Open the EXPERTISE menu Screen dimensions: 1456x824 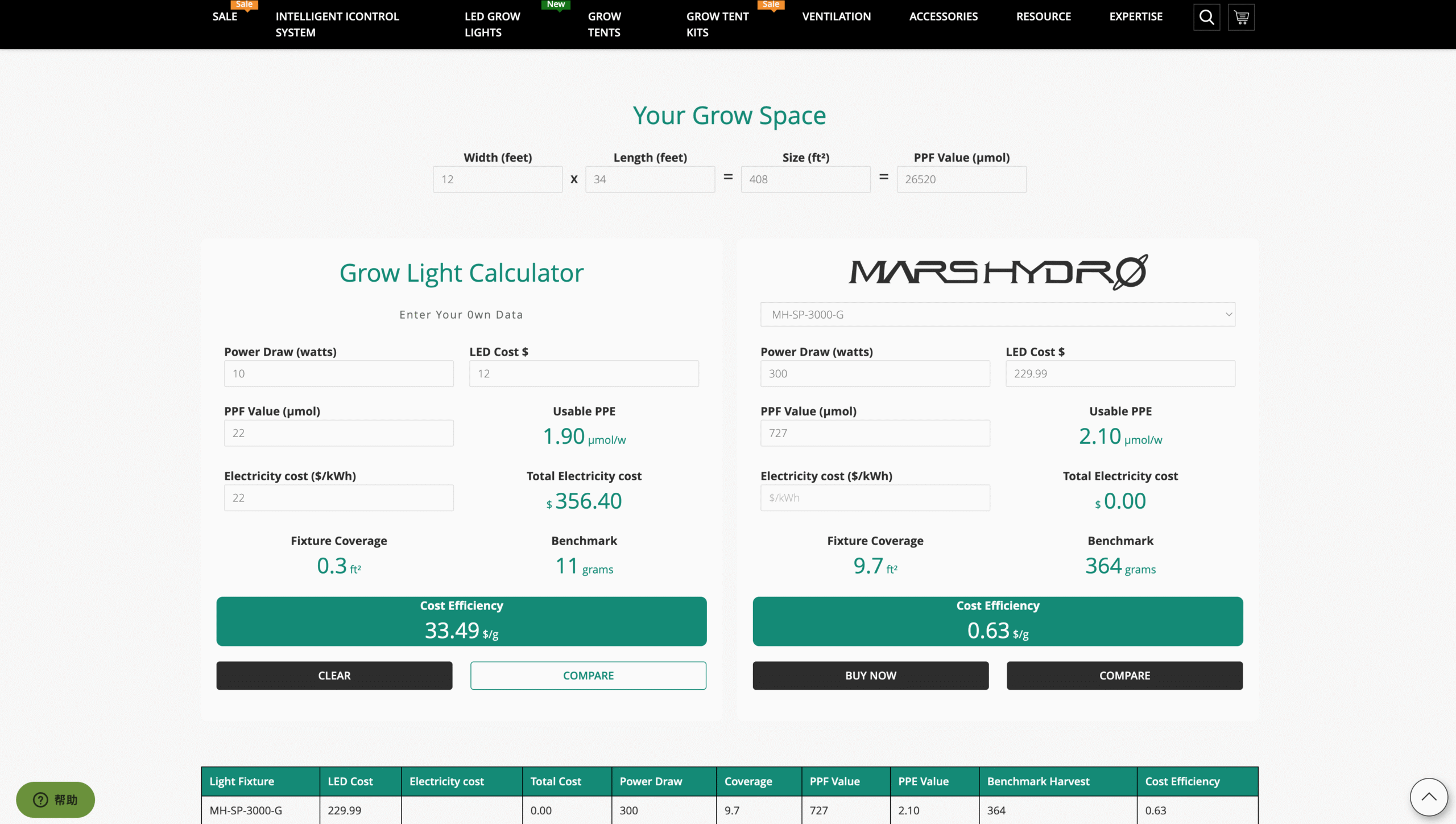click(1135, 17)
